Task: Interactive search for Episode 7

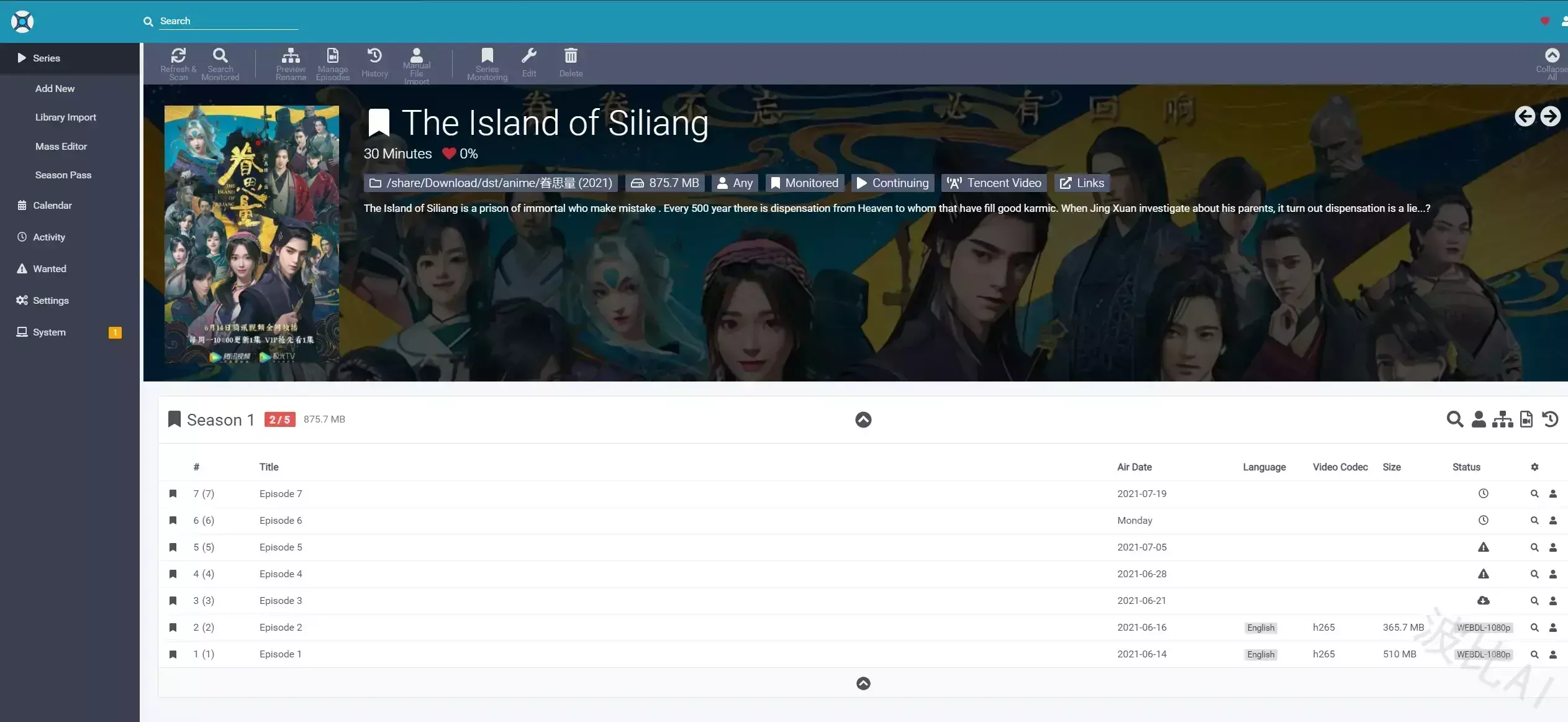Action: point(1553,494)
